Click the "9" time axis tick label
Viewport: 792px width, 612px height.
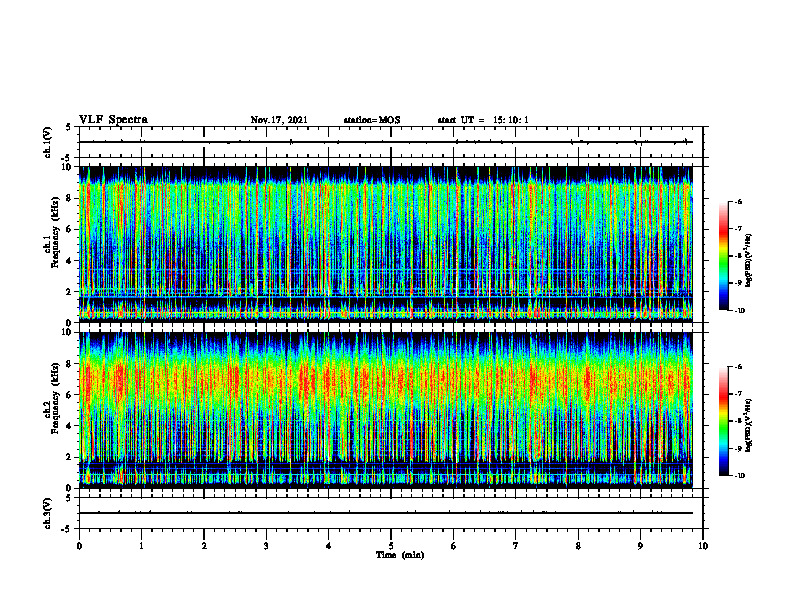pyautogui.click(x=640, y=546)
